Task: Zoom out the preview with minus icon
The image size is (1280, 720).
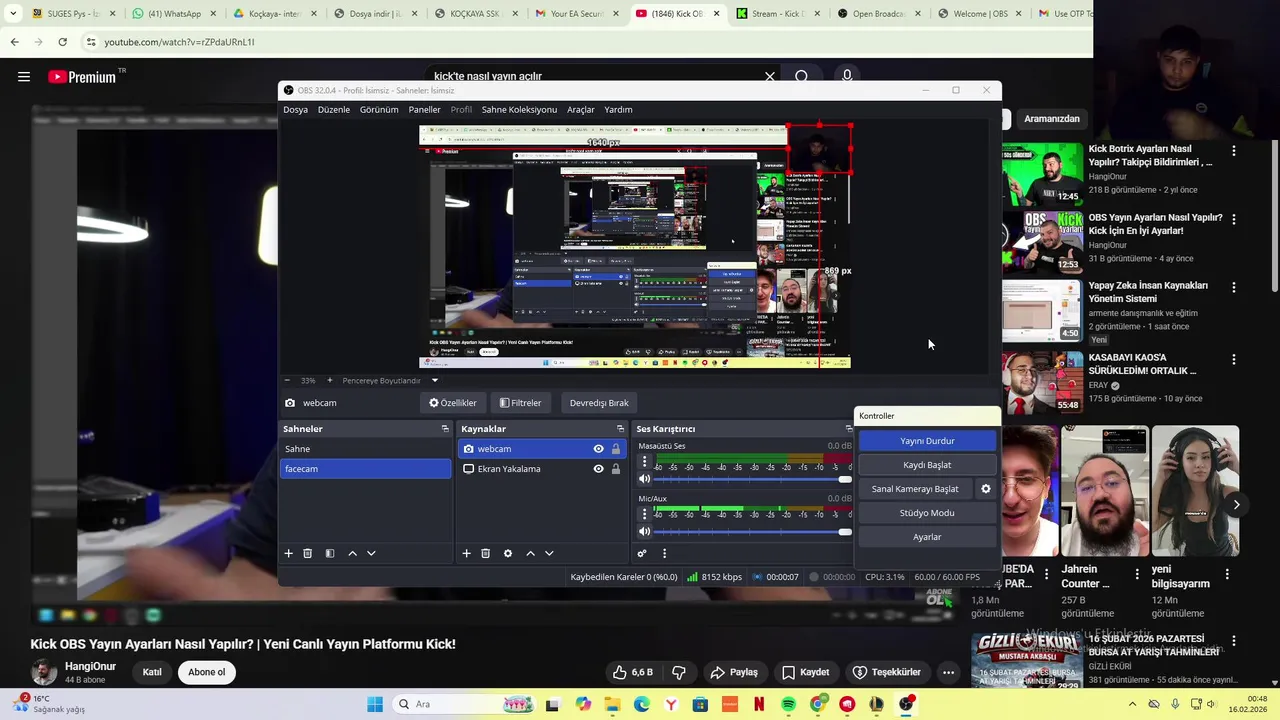Action: [x=287, y=380]
